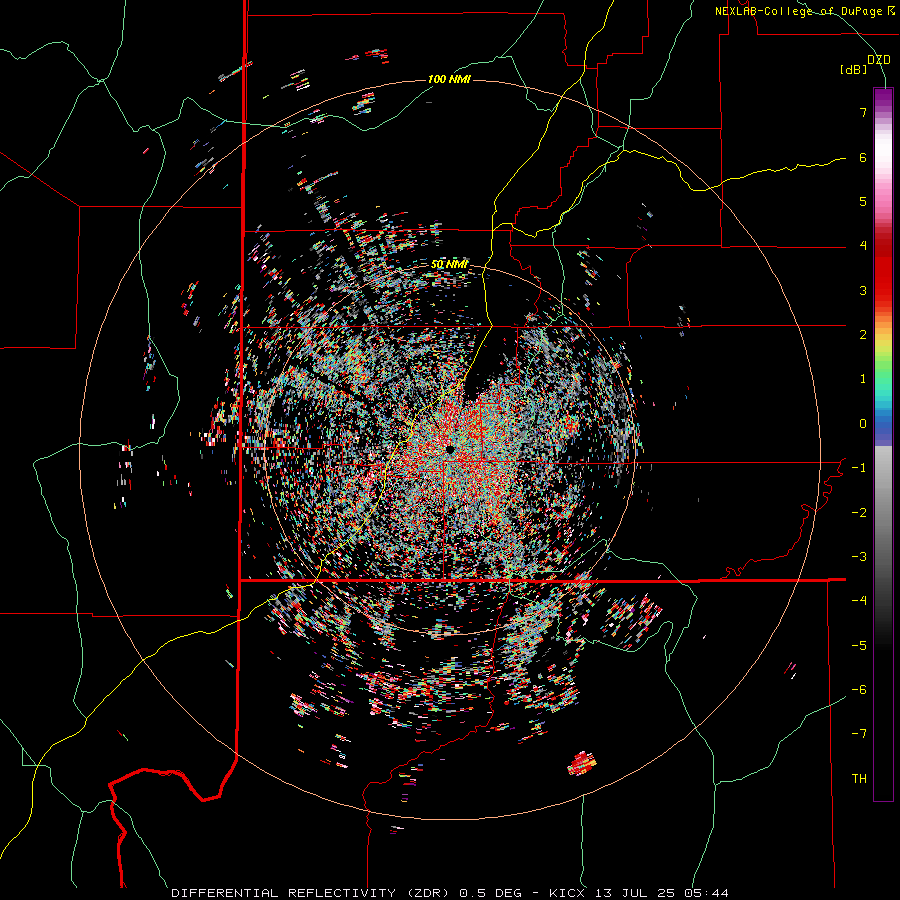Click the KICX station identifier
Viewport: 900px width, 900px height.
[567, 893]
